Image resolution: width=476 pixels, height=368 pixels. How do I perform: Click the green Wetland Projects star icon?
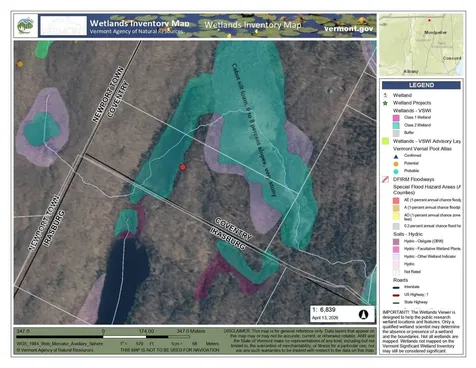click(x=385, y=103)
